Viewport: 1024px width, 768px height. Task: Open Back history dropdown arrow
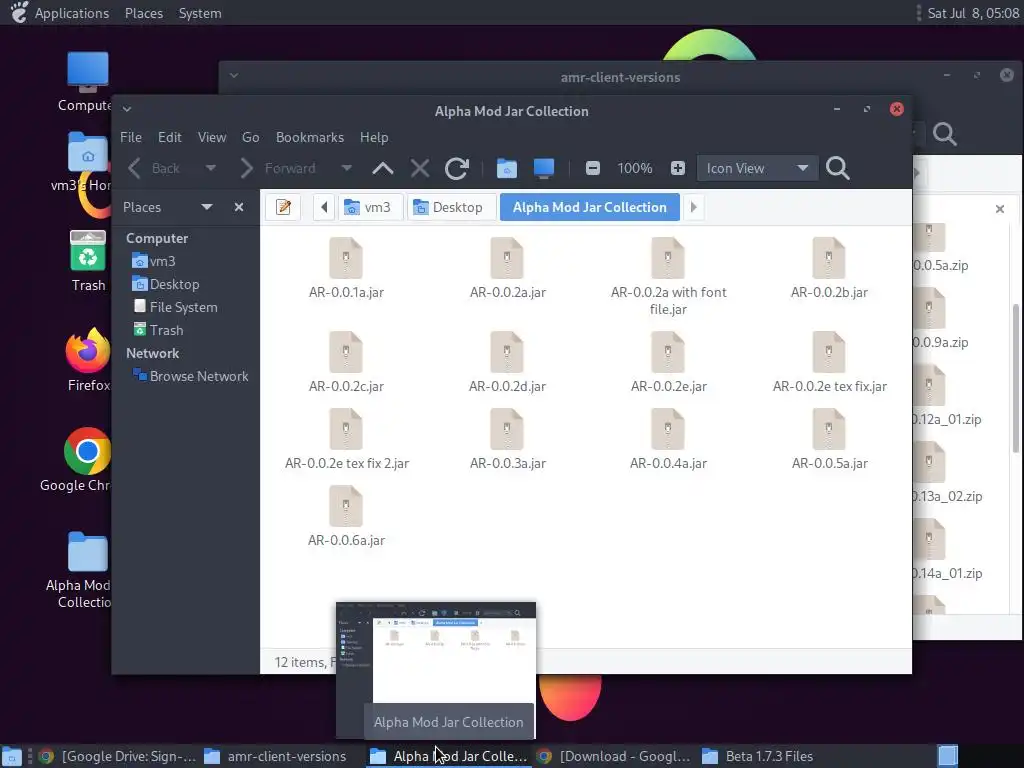pos(210,168)
